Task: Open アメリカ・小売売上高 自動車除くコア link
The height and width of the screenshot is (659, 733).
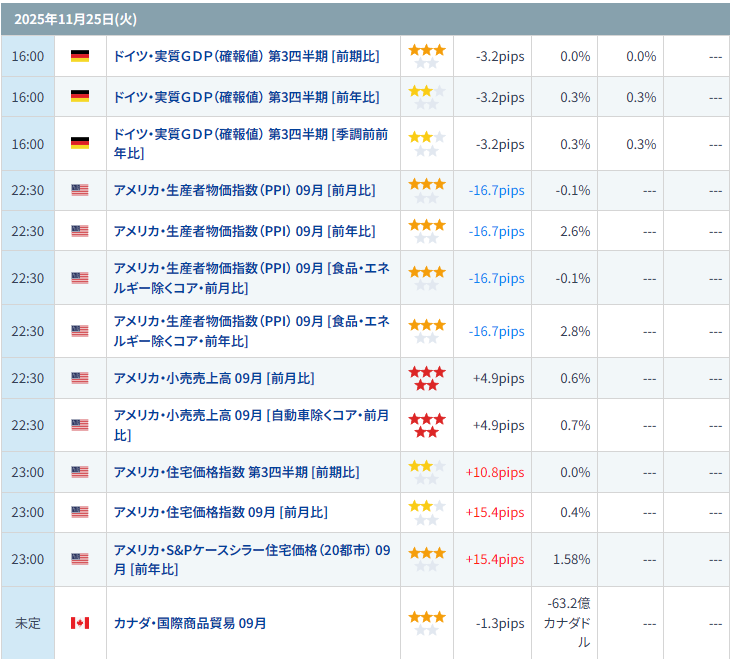Action: [250, 425]
